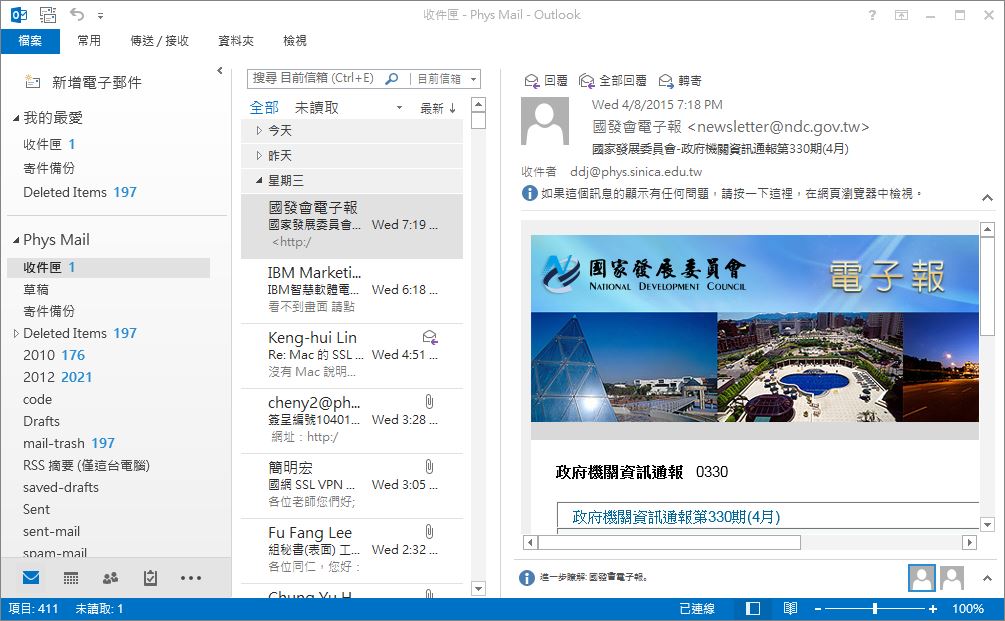Switch to Reading view icon in status bar
Screen dimensions: 1005x621
(790, 608)
